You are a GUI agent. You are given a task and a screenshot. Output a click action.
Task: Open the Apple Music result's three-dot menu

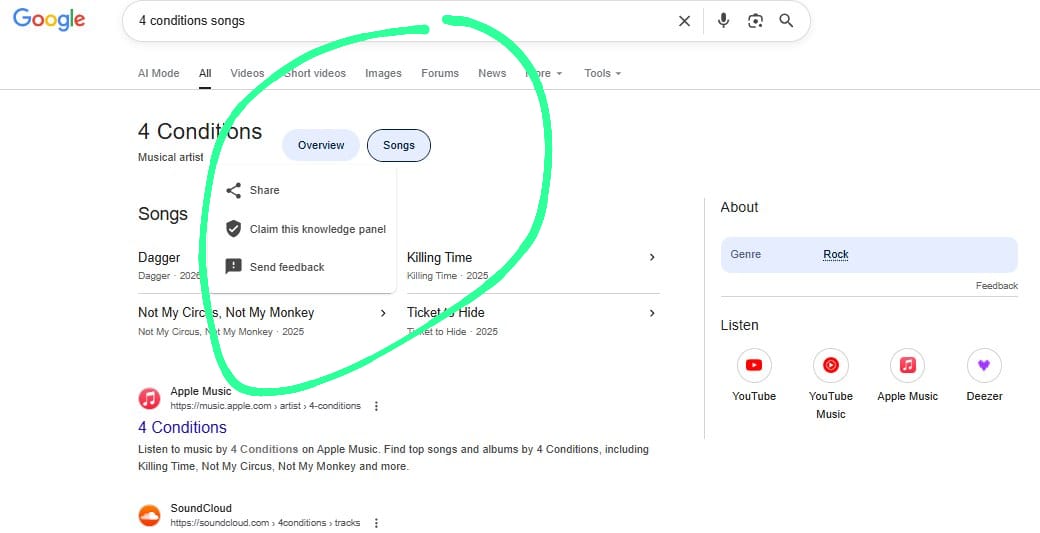tap(376, 406)
